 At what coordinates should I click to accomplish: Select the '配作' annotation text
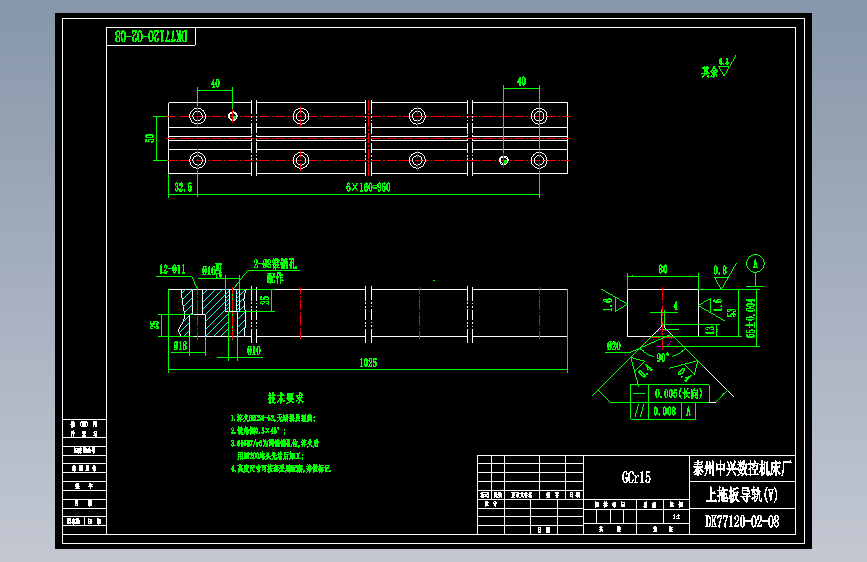click(x=275, y=278)
